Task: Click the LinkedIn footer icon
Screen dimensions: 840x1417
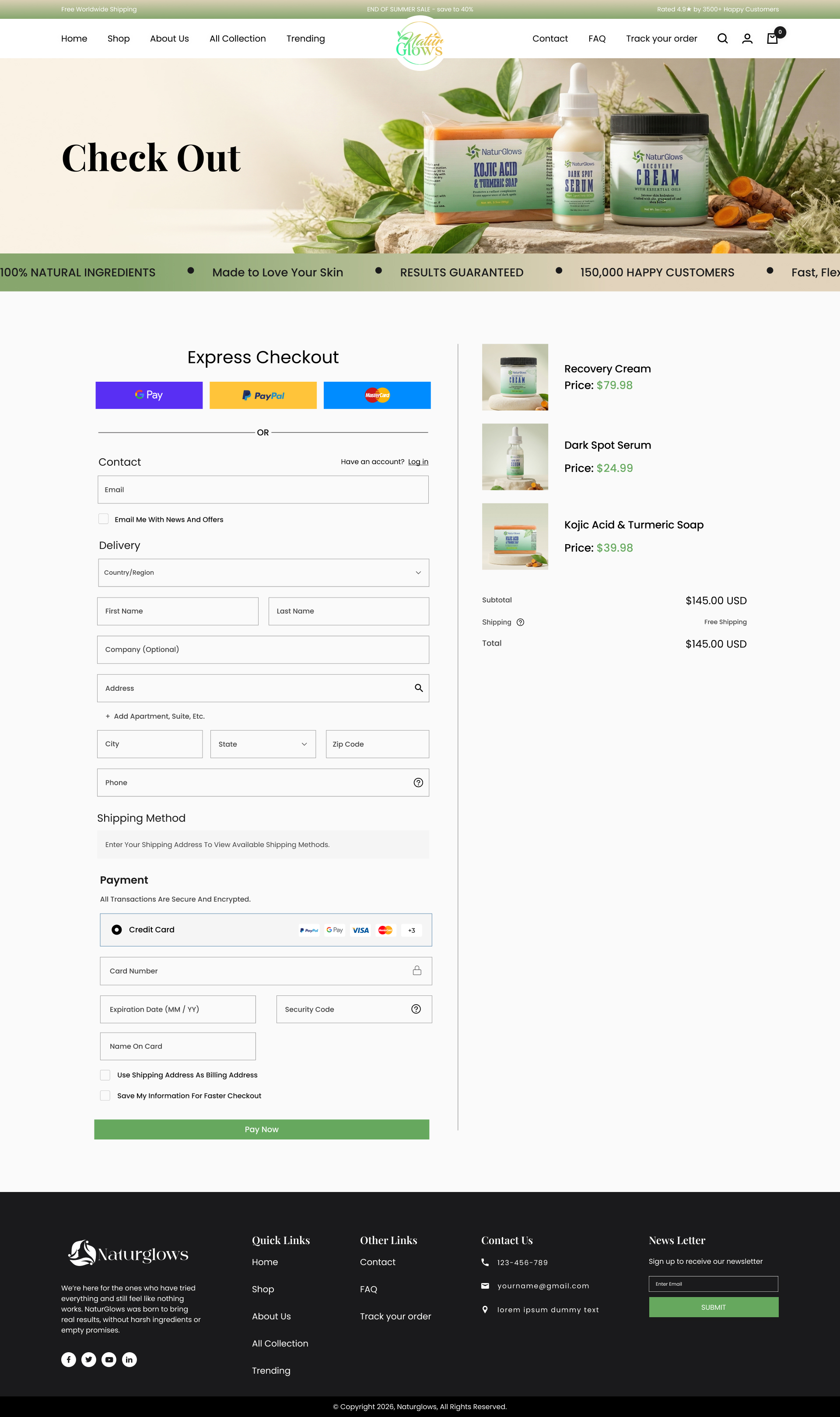Action: 129,1359
